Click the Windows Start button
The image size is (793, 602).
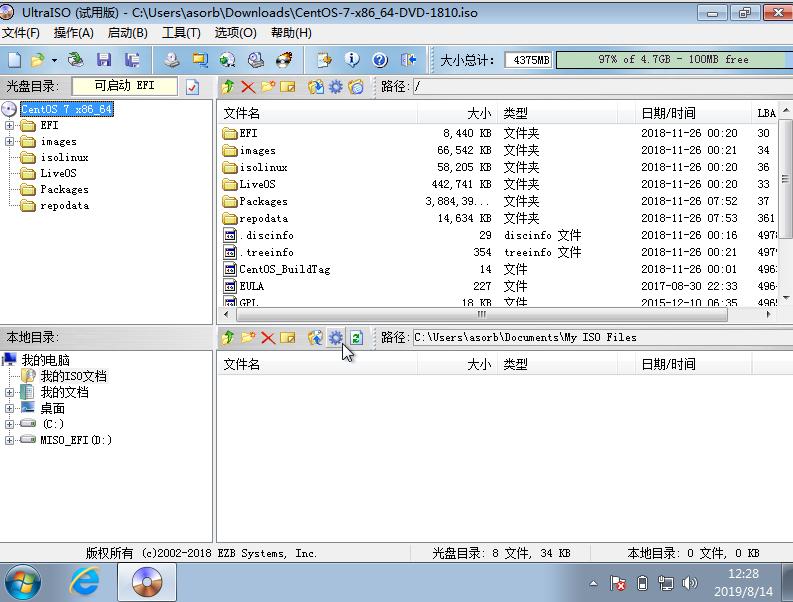pos(22,583)
